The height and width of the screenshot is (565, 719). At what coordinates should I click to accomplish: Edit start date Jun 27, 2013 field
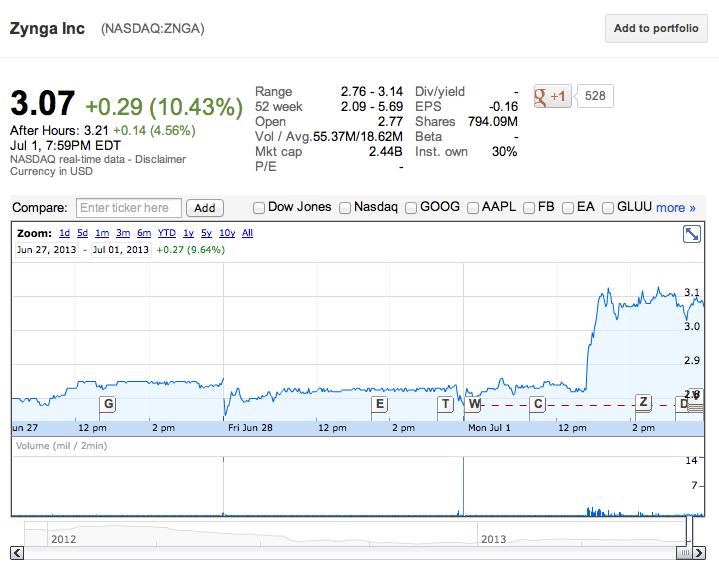tap(47, 249)
